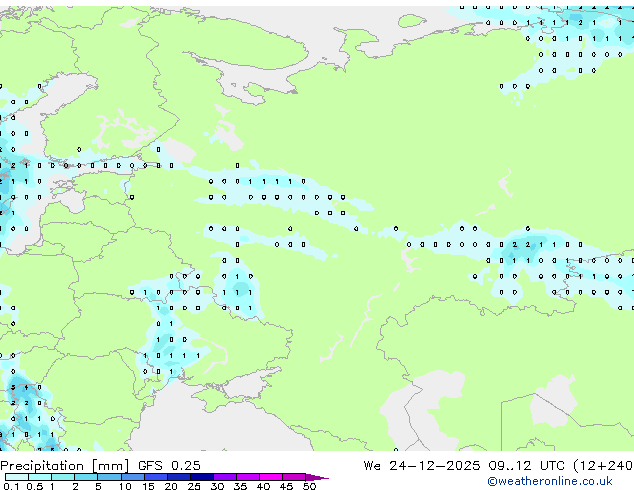Click the legend scale label '40'

[263, 486]
